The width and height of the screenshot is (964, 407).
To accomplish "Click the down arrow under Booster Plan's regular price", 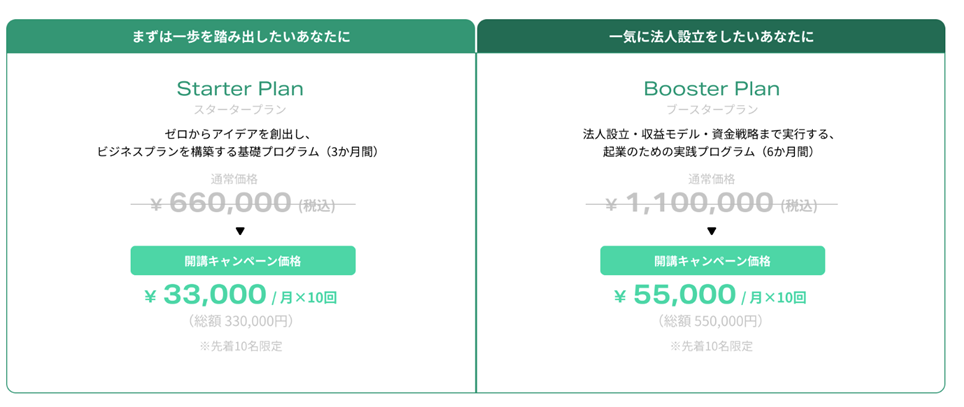I will click(712, 231).
